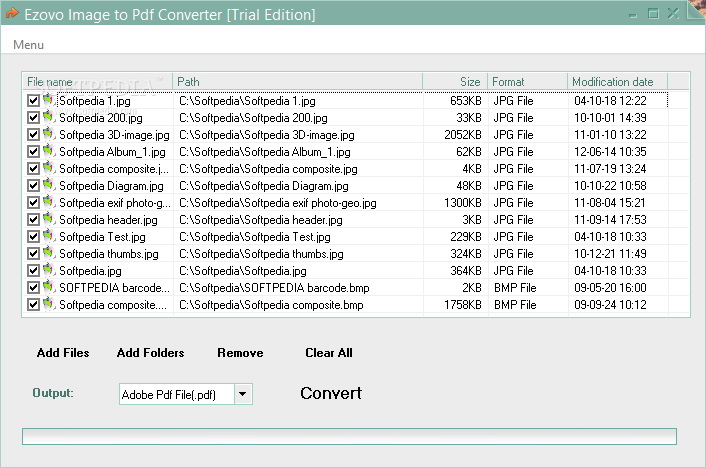Toggle checkbox for Softpedia Album_1.jpg
Image resolution: width=706 pixels, height=468 pixels.
pos(33,152)
